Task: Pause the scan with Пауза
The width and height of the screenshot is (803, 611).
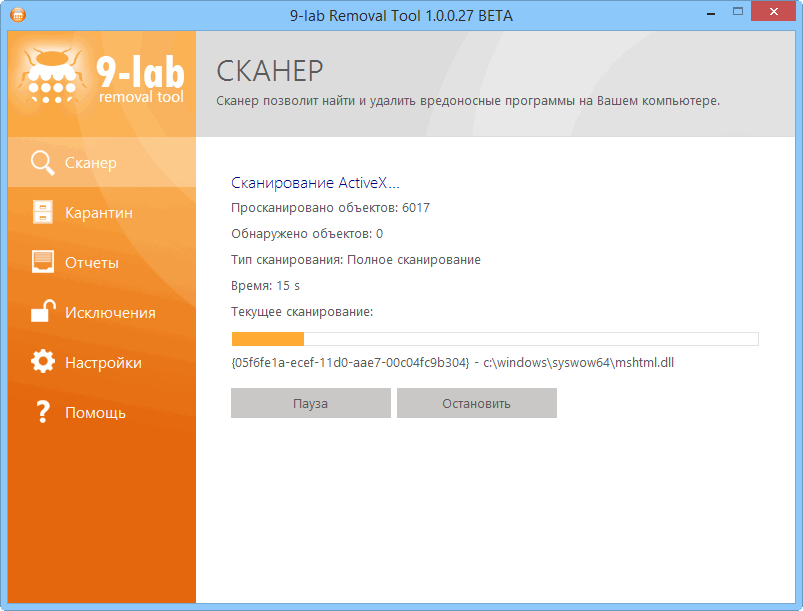Action: point(310,403)
